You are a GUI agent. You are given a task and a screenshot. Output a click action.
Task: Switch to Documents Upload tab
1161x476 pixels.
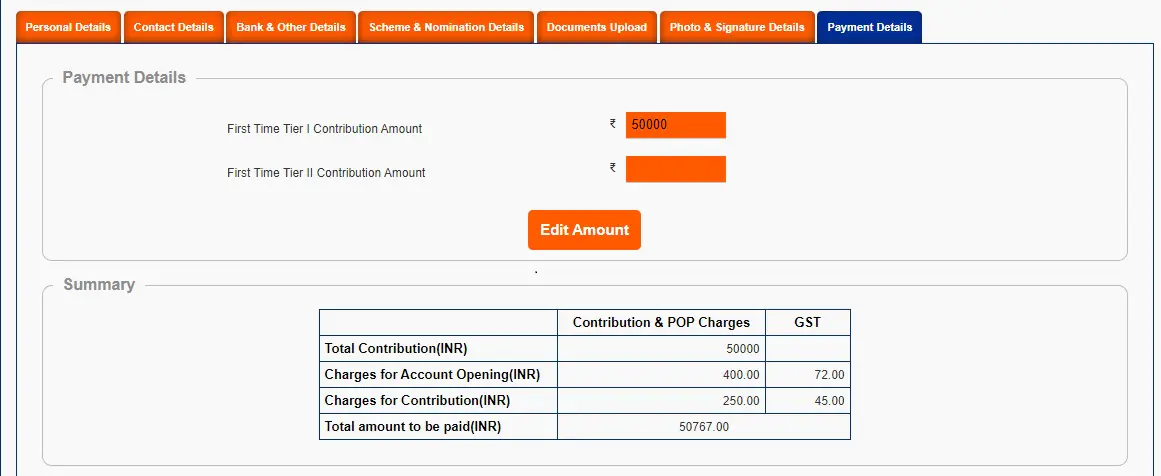(597, 27)
